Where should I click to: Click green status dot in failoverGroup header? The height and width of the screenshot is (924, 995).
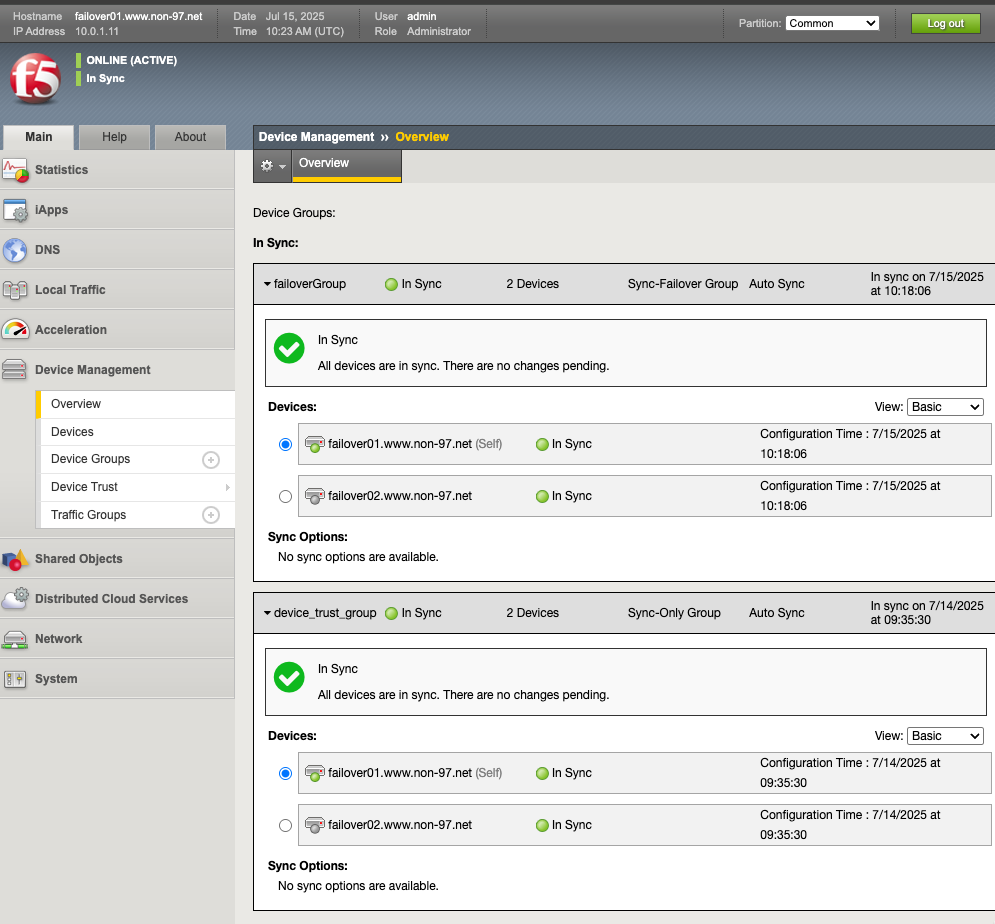tap(392, 284)
